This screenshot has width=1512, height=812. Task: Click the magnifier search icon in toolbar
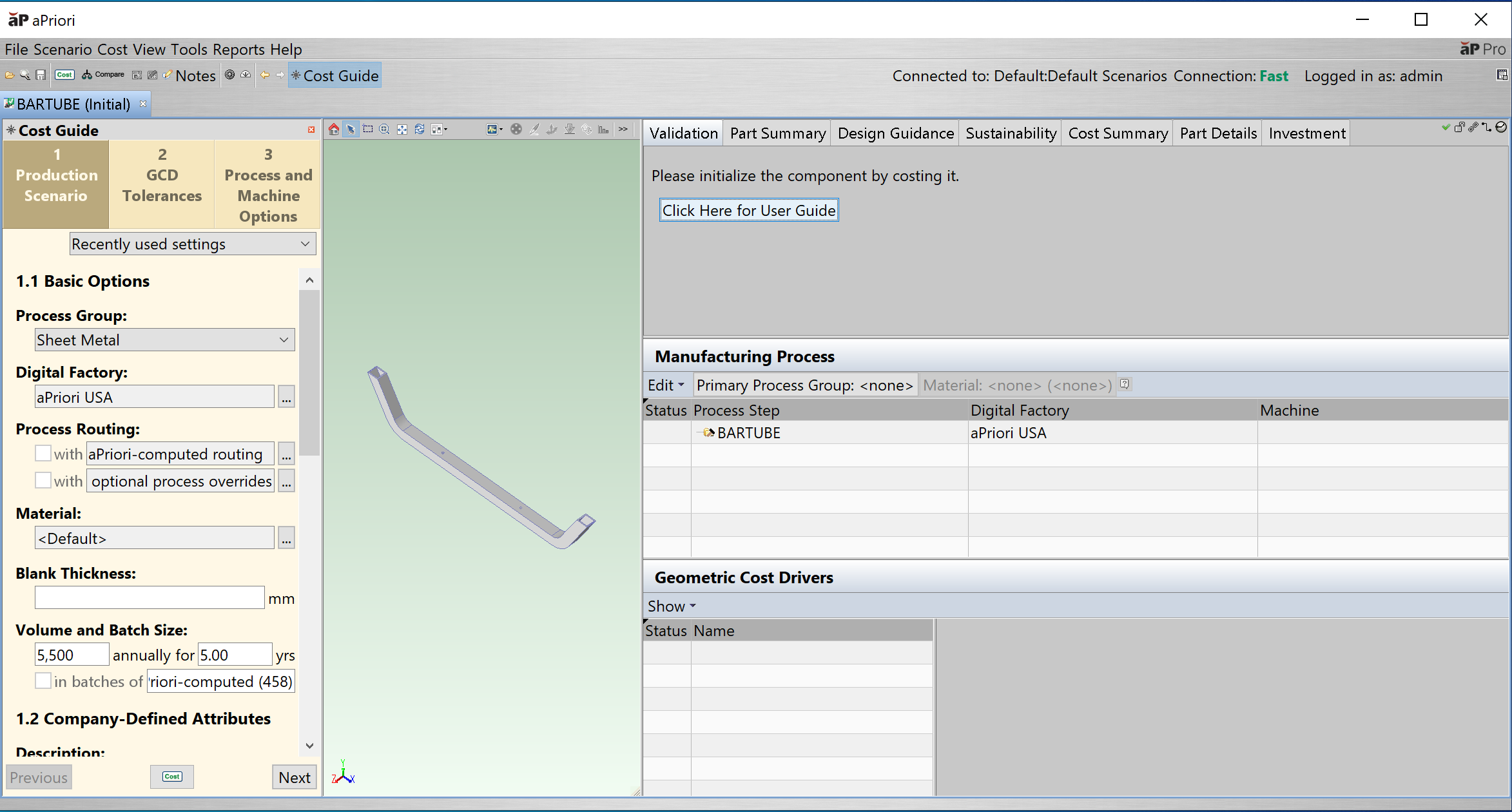click(x=25, y=75)
